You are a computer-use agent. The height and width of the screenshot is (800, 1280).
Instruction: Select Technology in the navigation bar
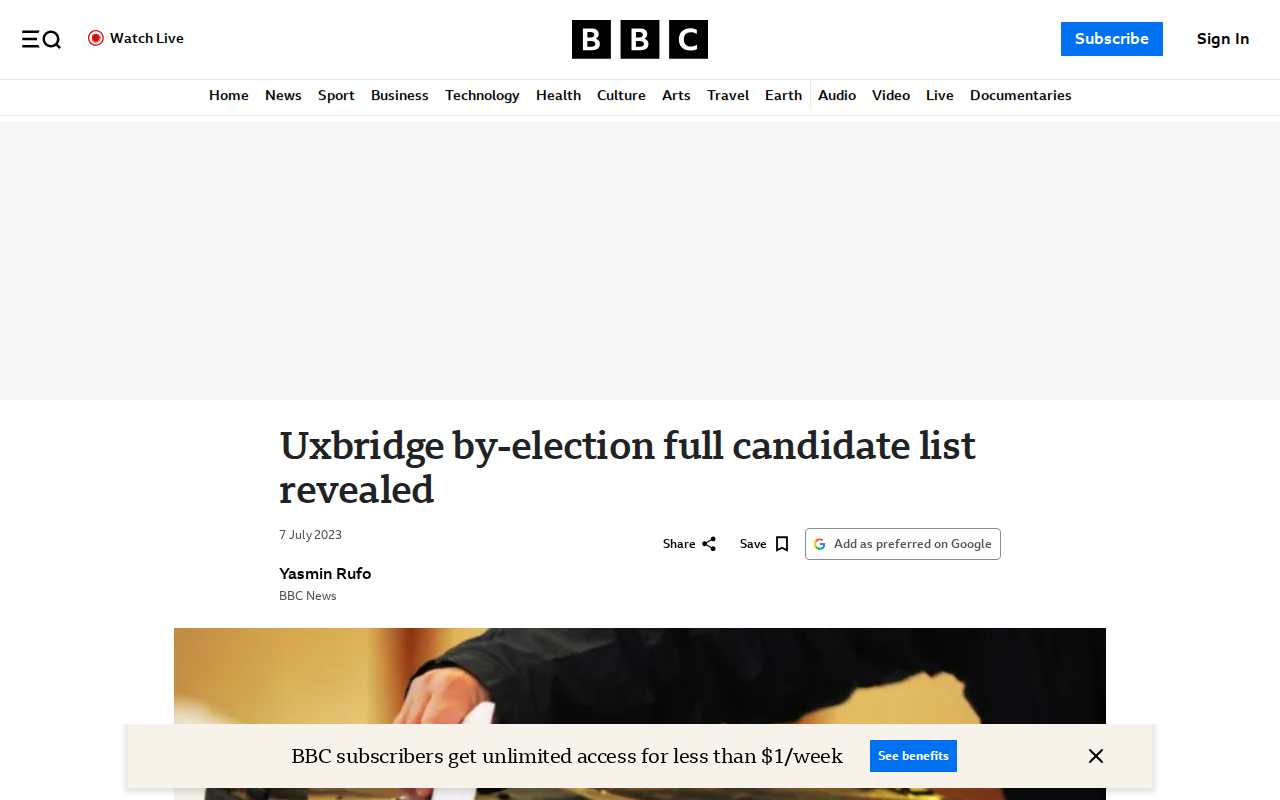[482, 95]
